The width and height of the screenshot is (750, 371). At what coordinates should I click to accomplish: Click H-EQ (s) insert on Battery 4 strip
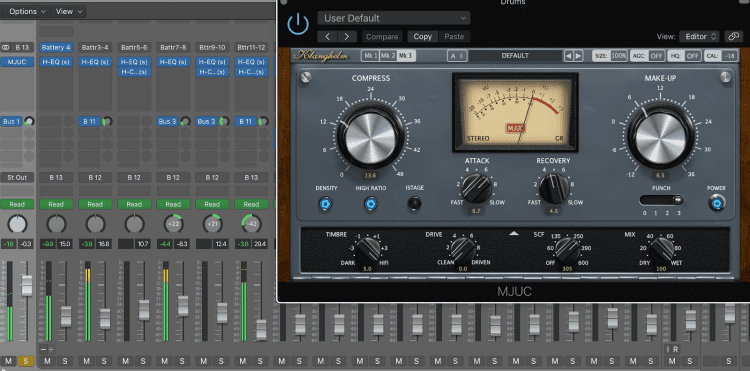(x=56, y=62)
